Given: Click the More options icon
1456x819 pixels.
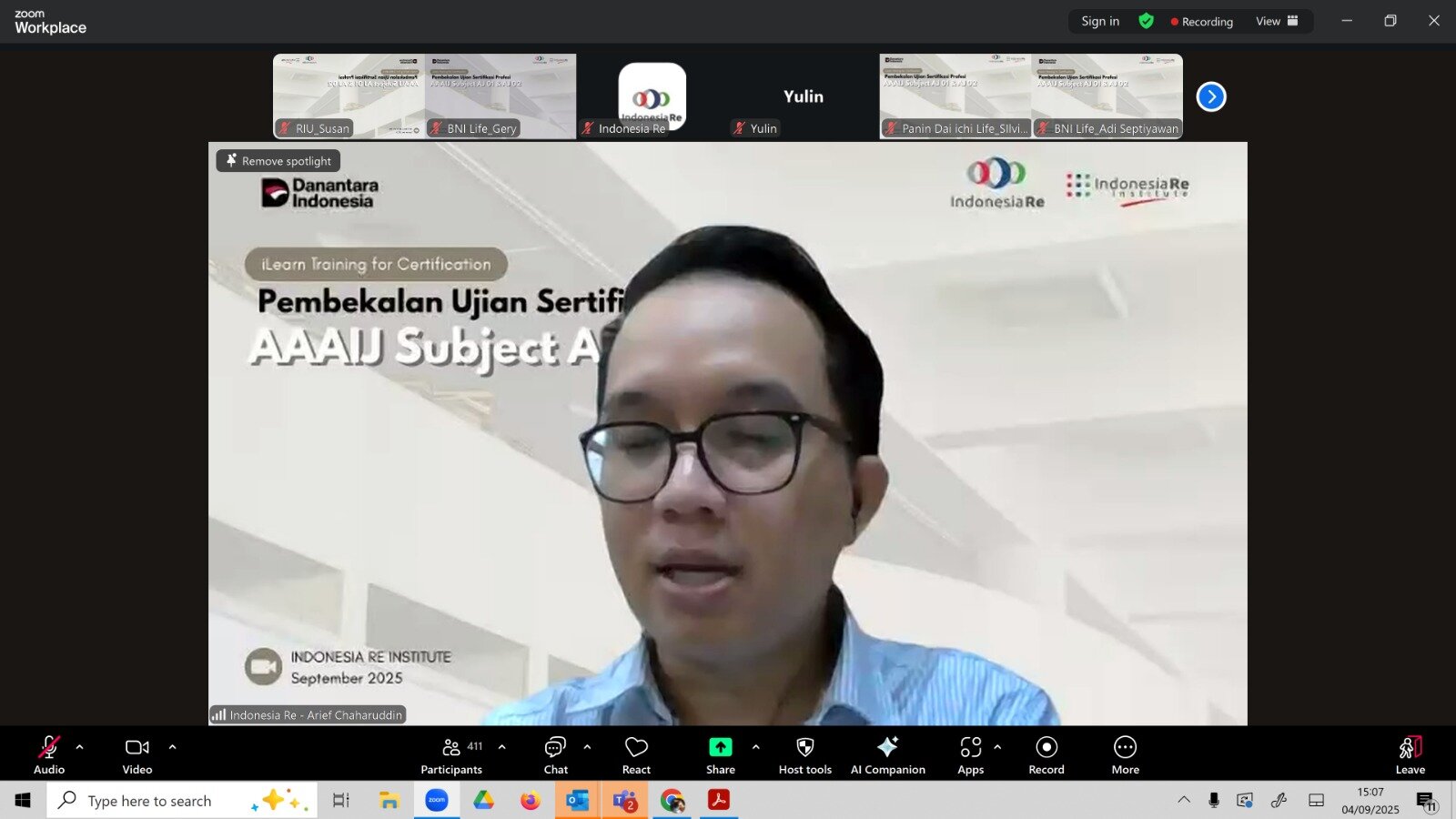Looking at the screenshot, I should [1125, 755].
